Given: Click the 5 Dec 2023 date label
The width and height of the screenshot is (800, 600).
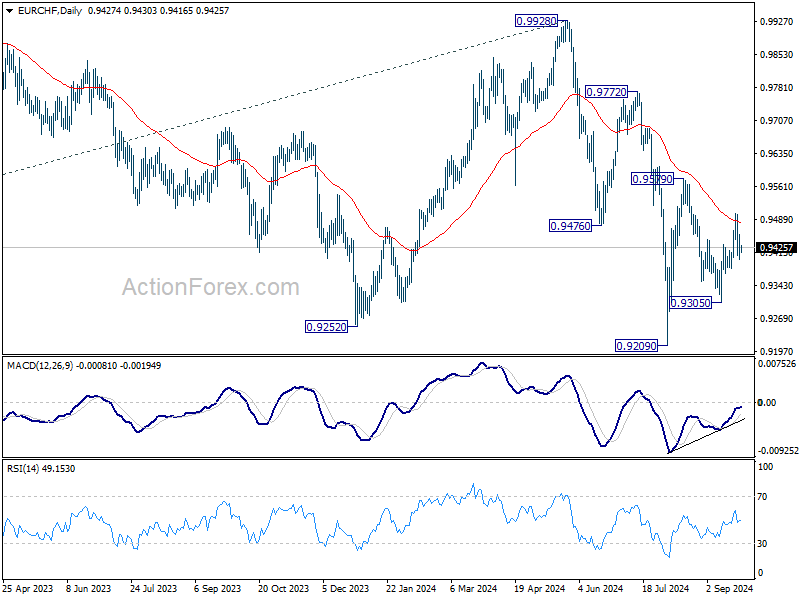Looking at the screenshot, I should click(x=346, y=588).
